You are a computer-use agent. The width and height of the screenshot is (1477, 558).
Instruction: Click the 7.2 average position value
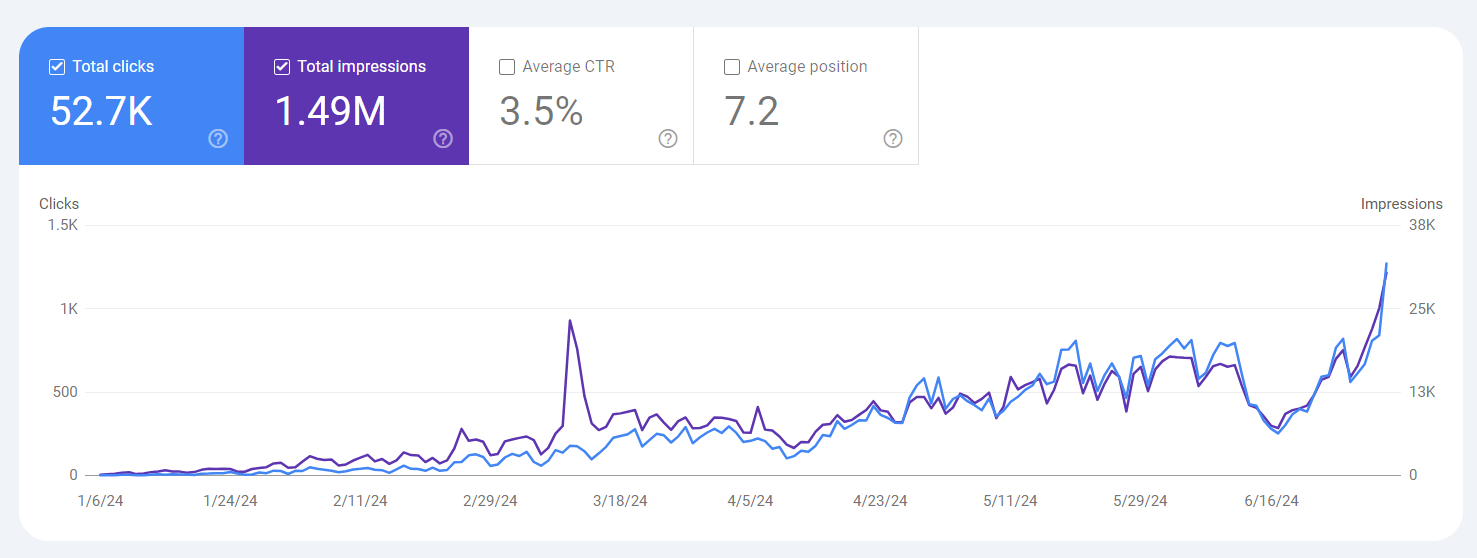pos(751,111)
